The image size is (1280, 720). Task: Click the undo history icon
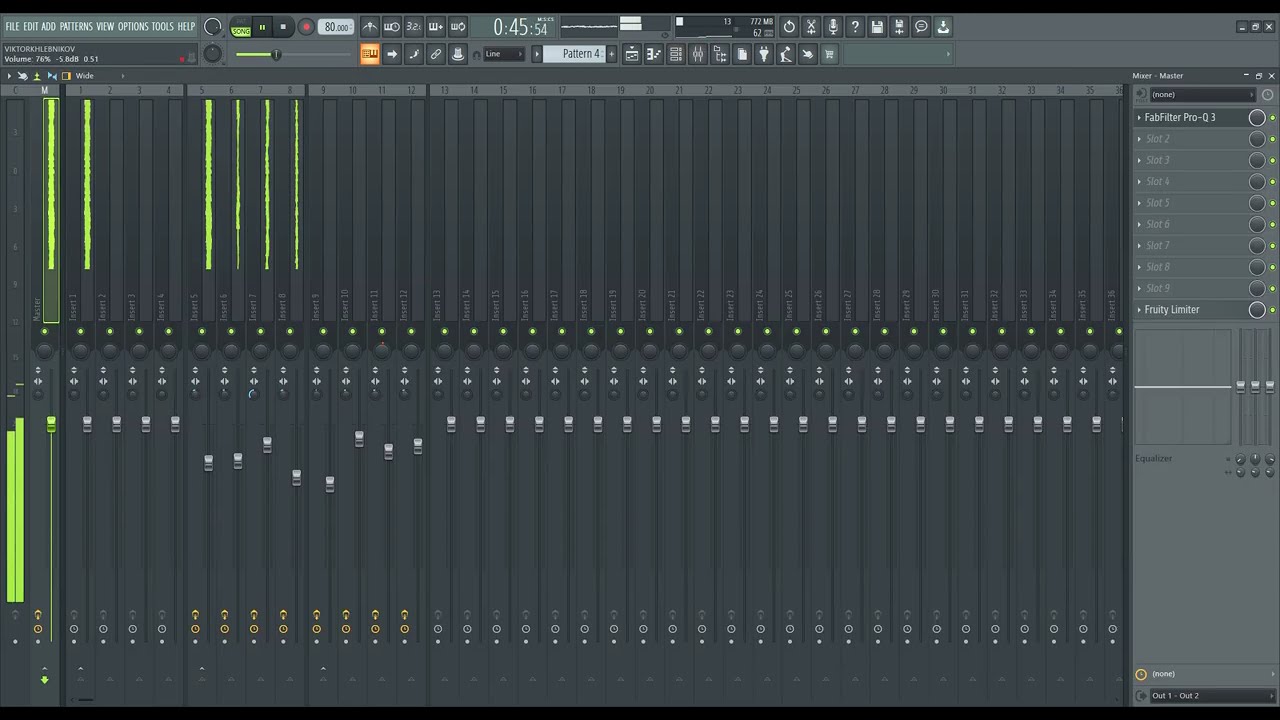coord(789,27)
